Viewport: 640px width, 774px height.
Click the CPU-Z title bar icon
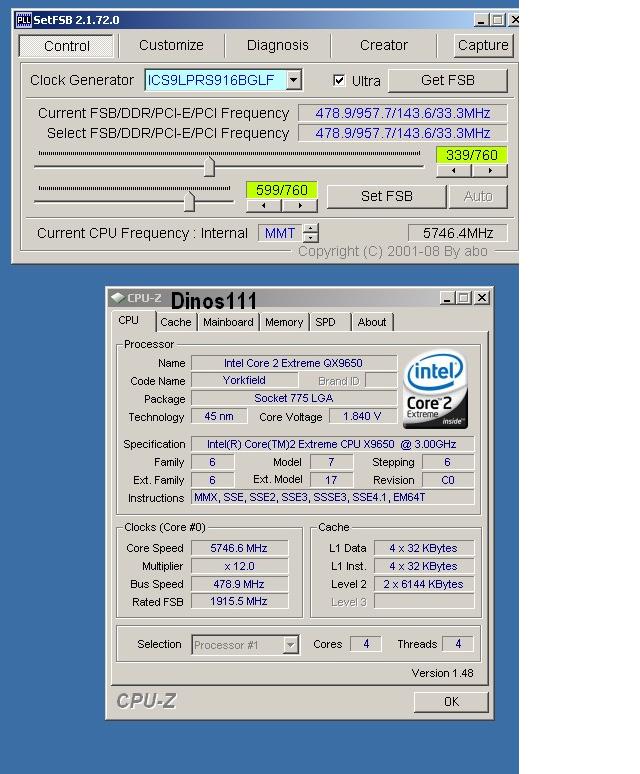(x=117, y=298)
